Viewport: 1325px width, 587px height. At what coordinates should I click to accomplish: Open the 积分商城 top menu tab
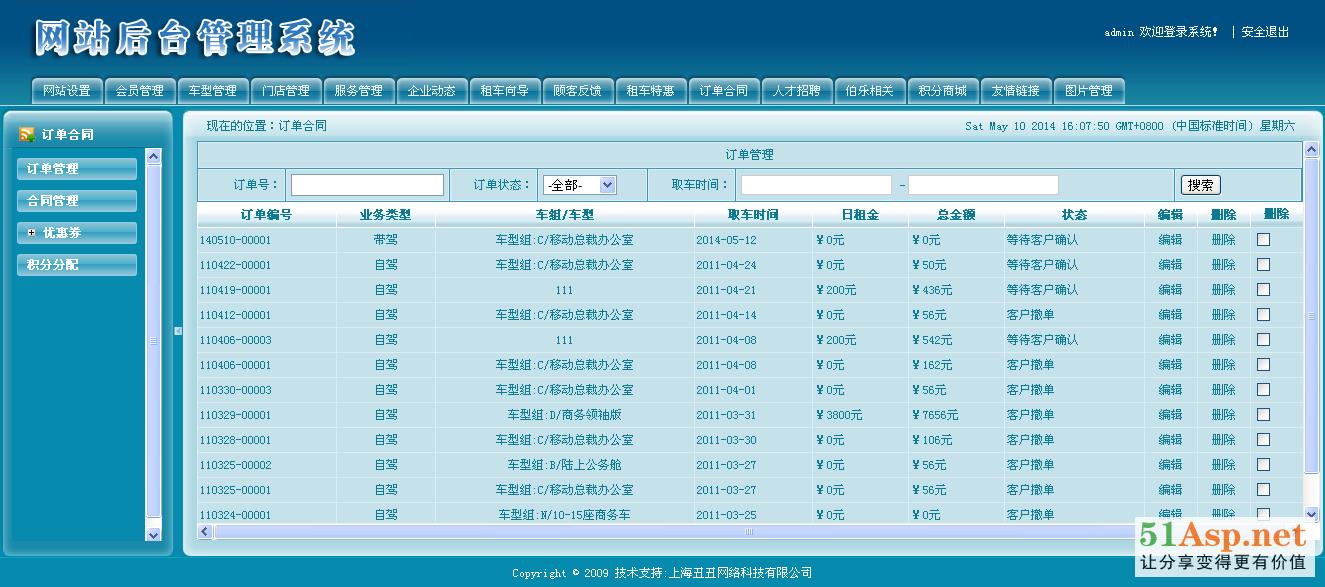coord(942,91)
